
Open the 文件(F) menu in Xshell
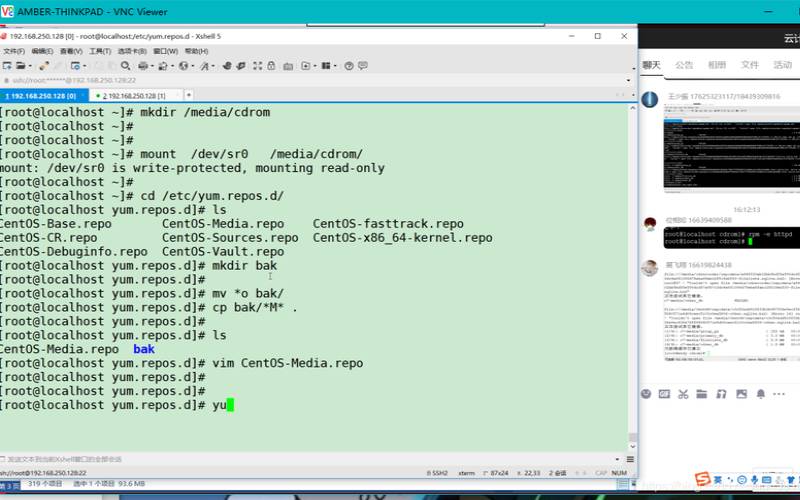[13, 51]
